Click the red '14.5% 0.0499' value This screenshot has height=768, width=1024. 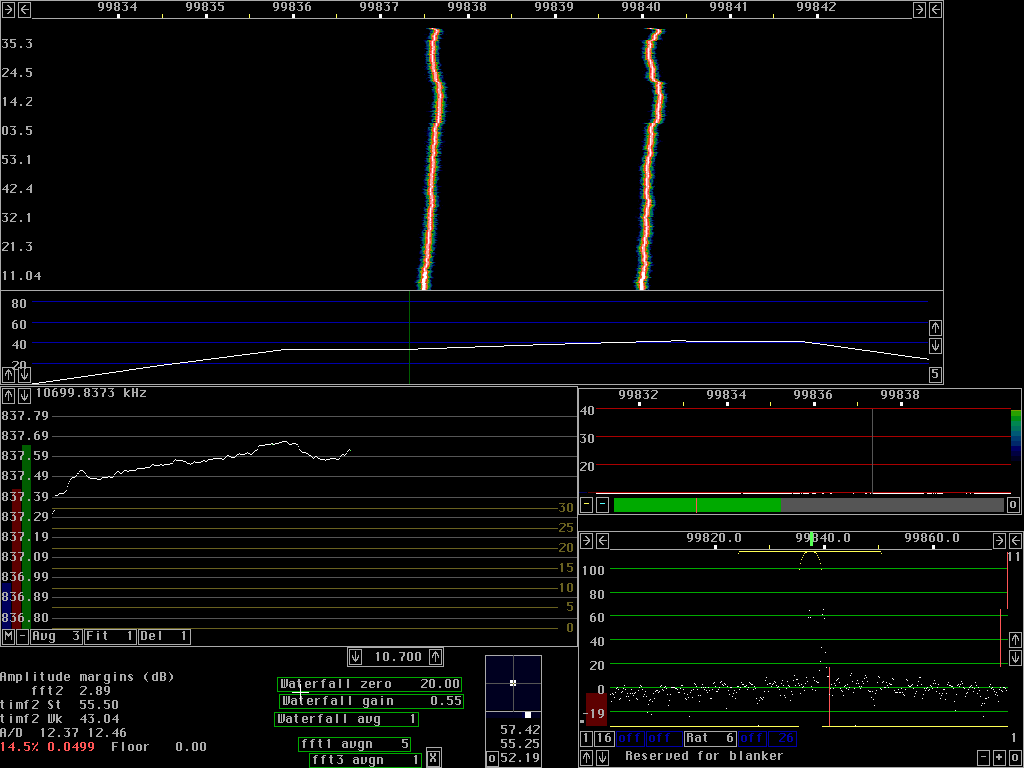click(47, 746)
